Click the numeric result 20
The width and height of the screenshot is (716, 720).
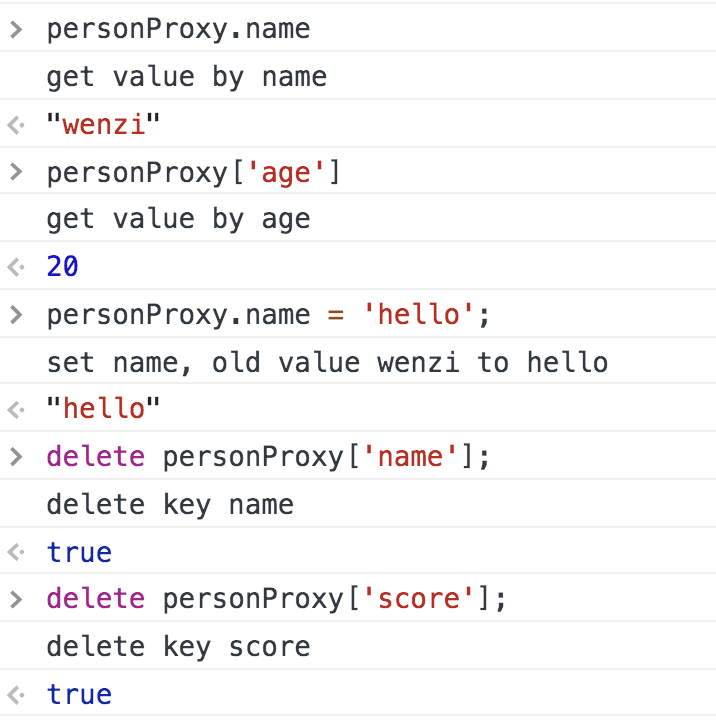(x=63, y=267)
